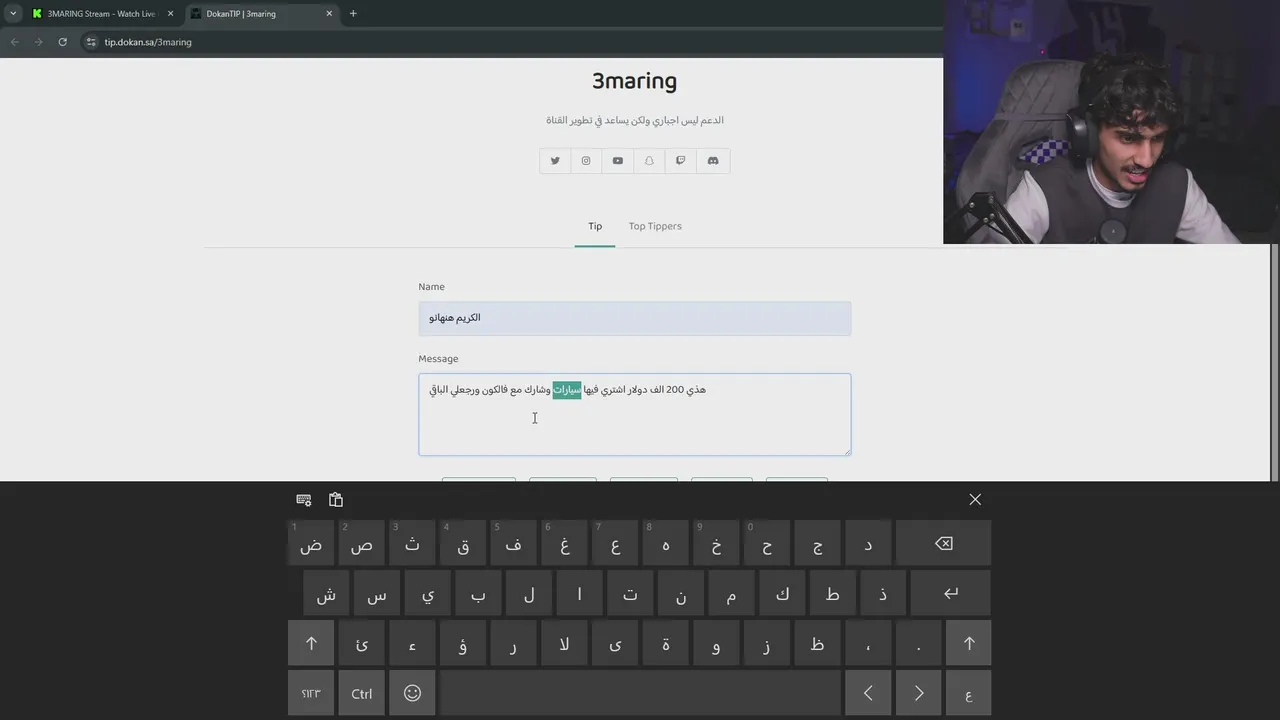Tap the ت key
Image resolution: width=1280 pixels, height=720 pixels.
(630, 593)
